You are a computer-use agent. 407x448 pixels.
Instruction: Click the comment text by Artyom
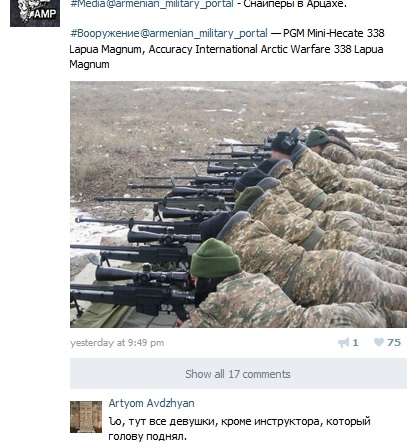(x=239, y=429)
